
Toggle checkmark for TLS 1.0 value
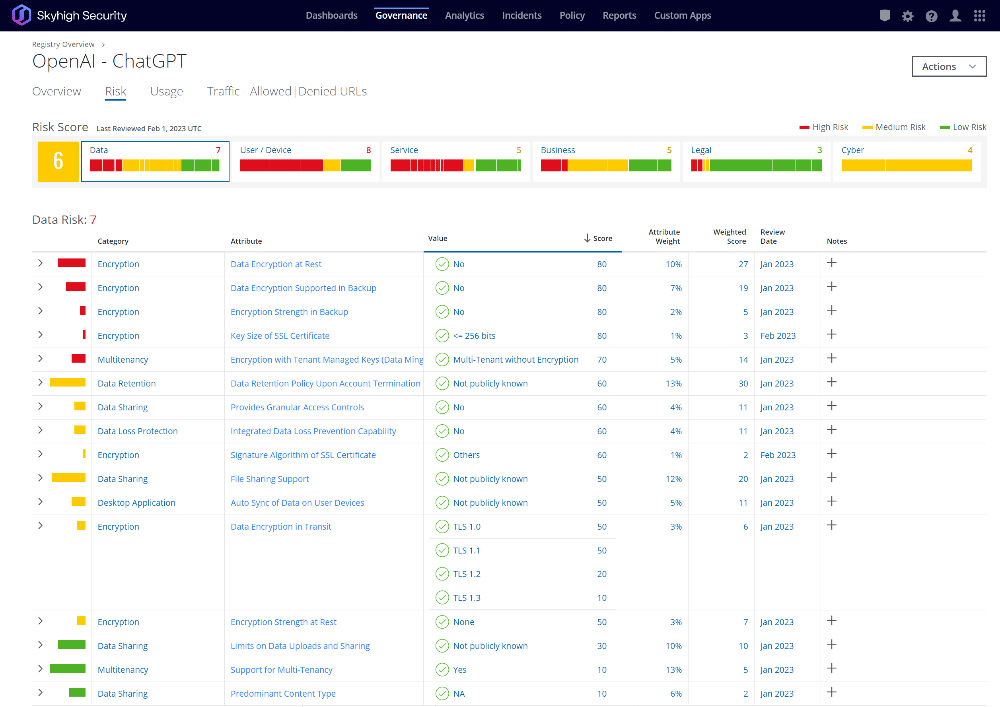[442, 527]
